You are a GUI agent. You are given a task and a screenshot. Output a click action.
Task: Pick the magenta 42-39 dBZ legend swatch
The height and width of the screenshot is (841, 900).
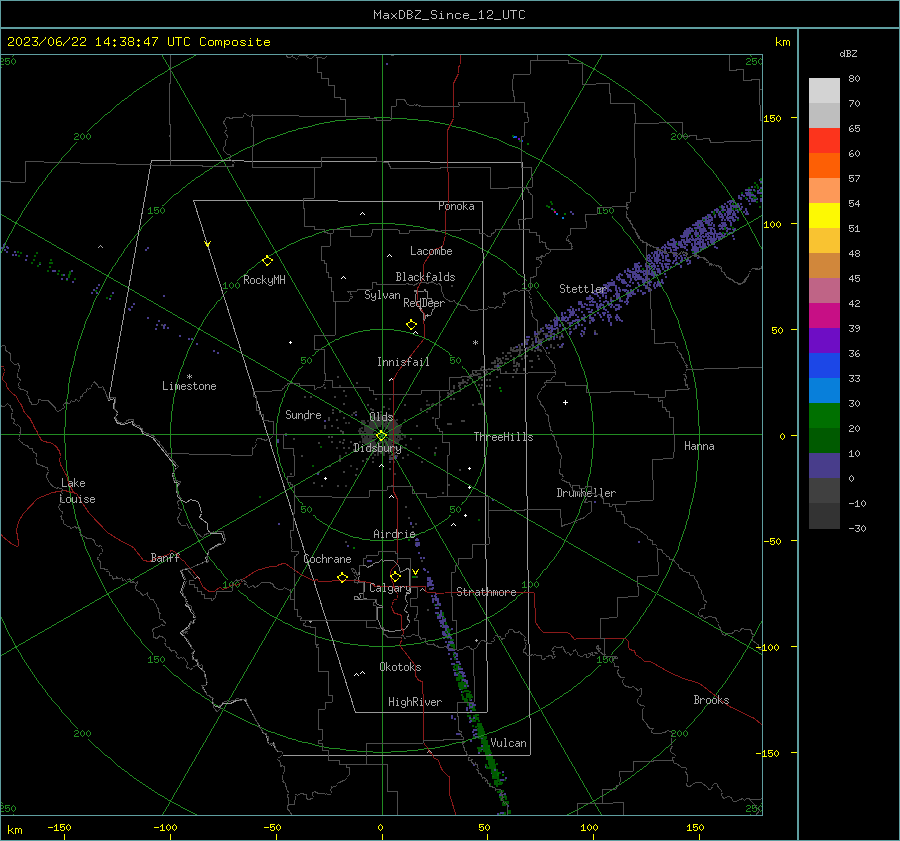pos(824,316)
